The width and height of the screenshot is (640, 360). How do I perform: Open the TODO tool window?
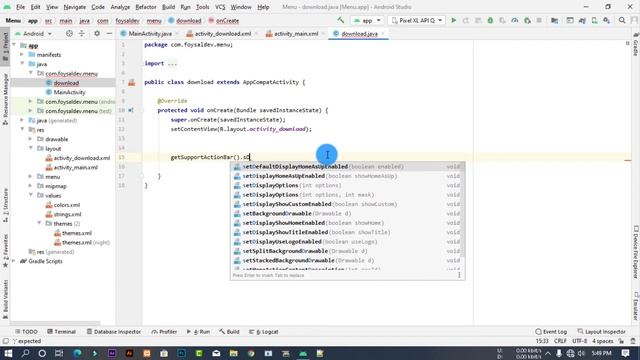coord(26,331)
